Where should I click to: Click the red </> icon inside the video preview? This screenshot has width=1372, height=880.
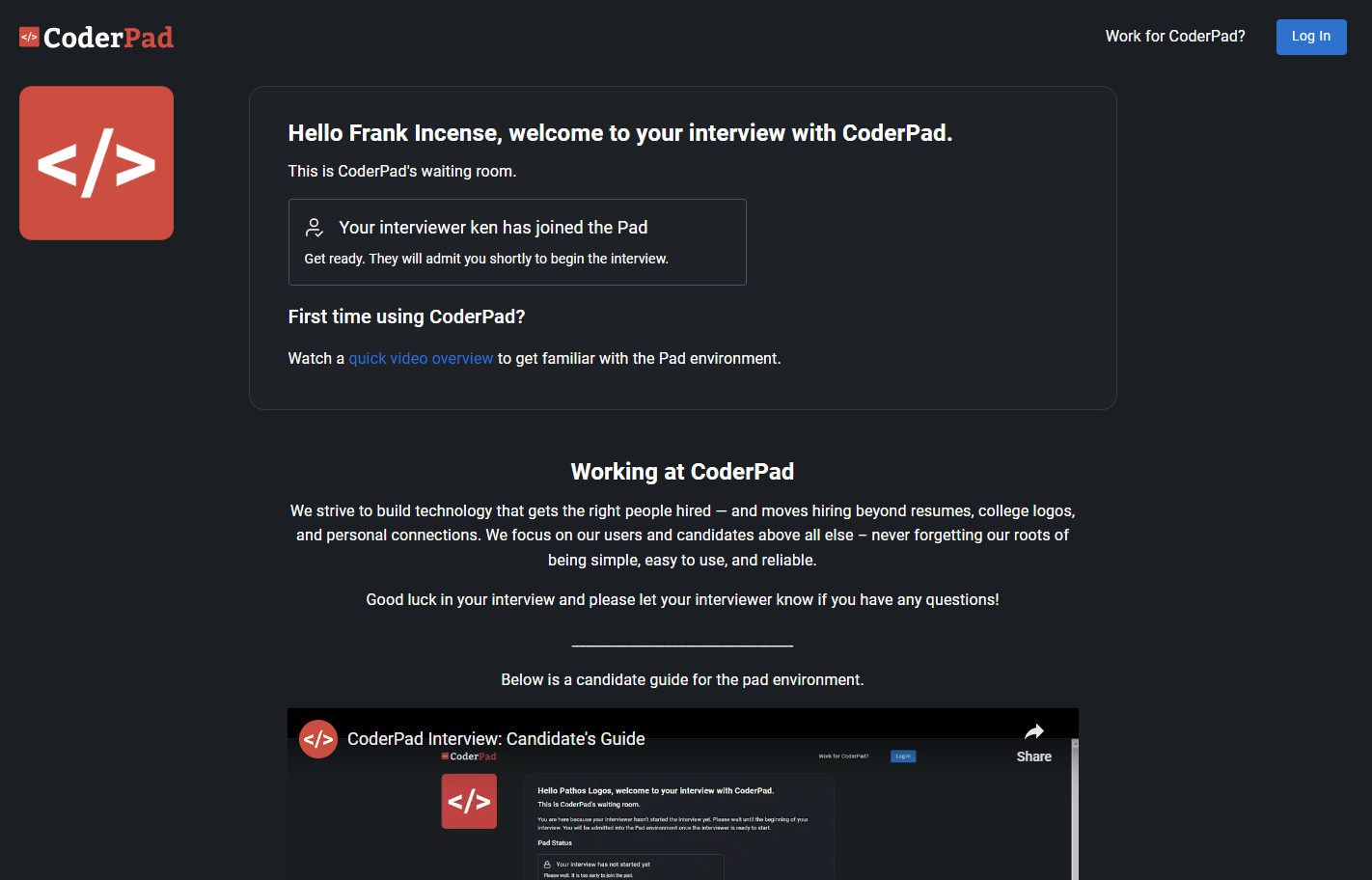pyautogui.click(x=469, y=801)
